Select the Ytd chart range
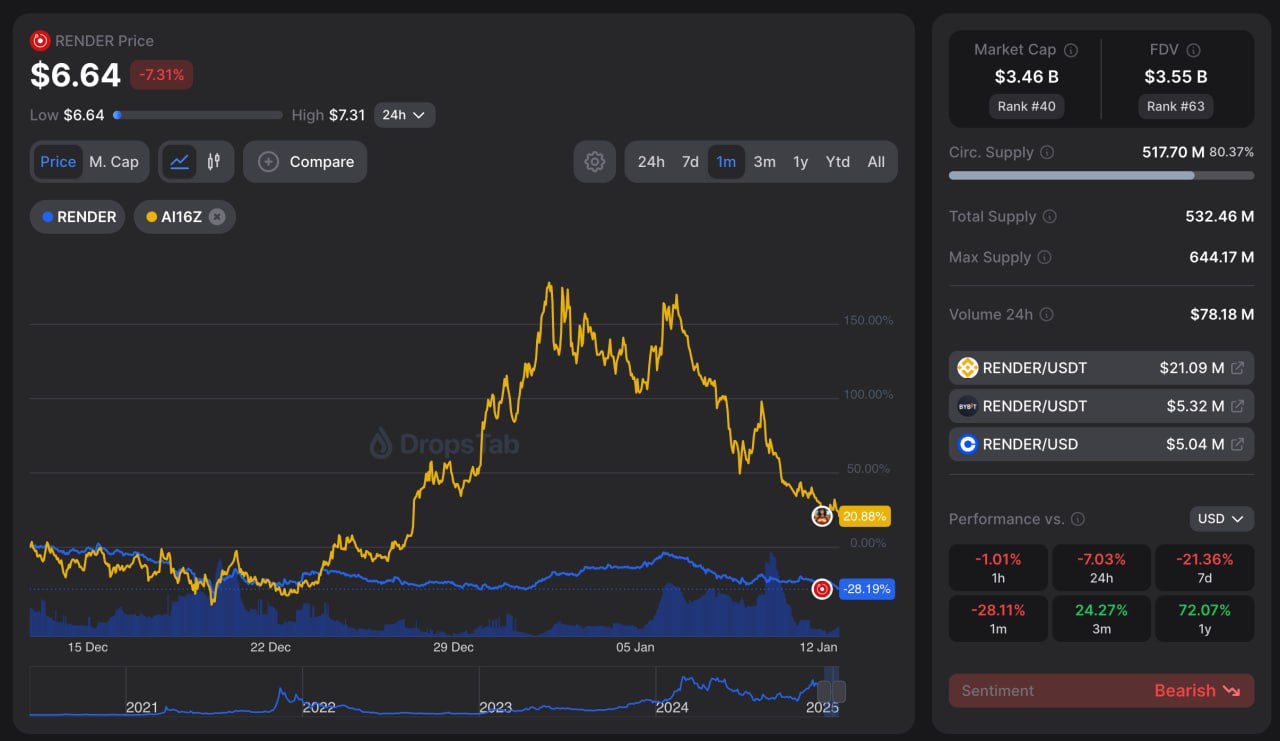 pos(838,162)
